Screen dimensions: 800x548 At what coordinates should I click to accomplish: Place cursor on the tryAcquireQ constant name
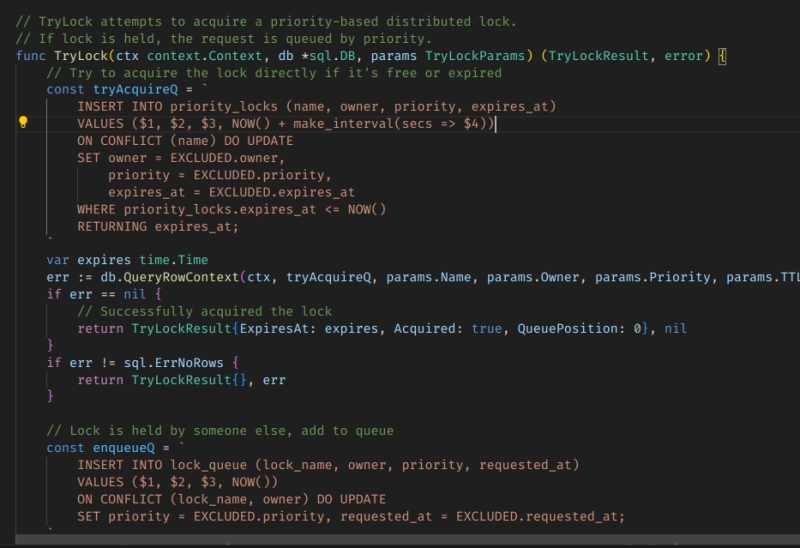point(123,89)
